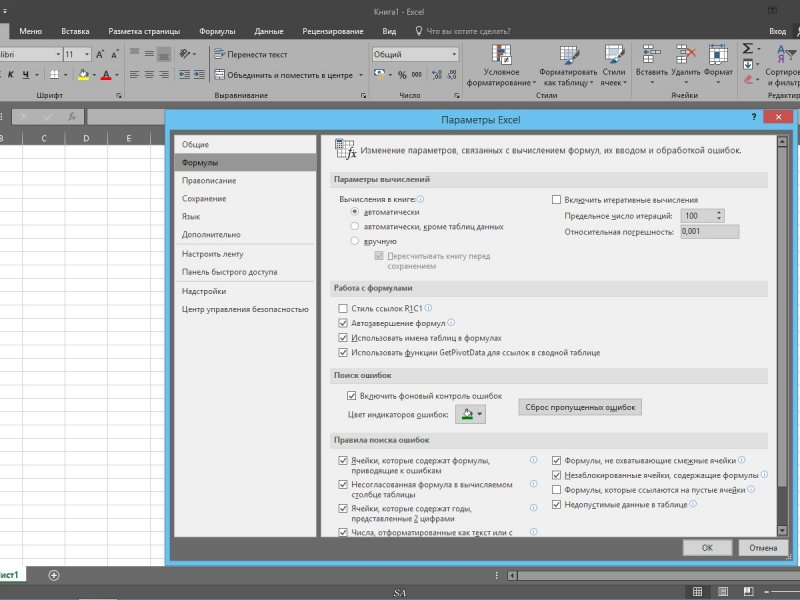Click the Decrease Indent icon

pyautogui.click(x=184, y=74)
